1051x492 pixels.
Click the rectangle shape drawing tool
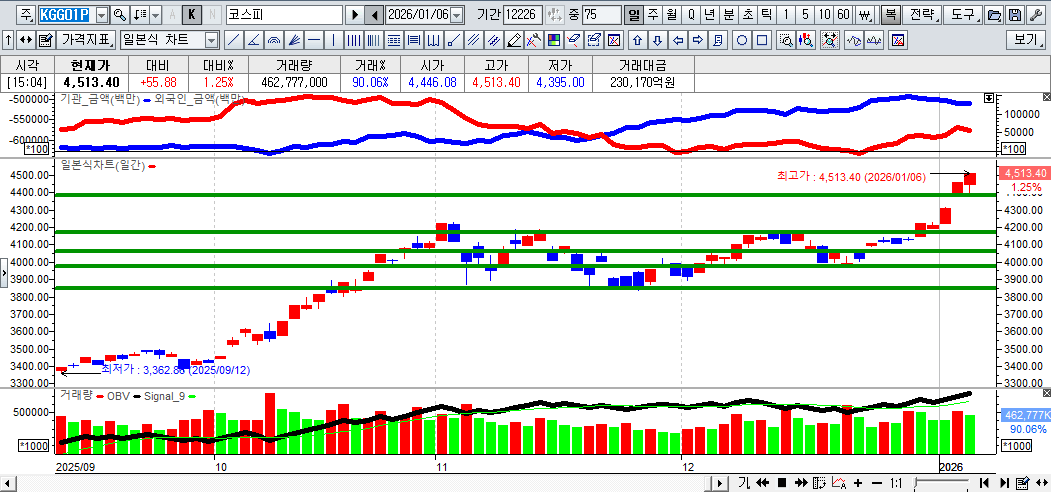pos(762,40)
